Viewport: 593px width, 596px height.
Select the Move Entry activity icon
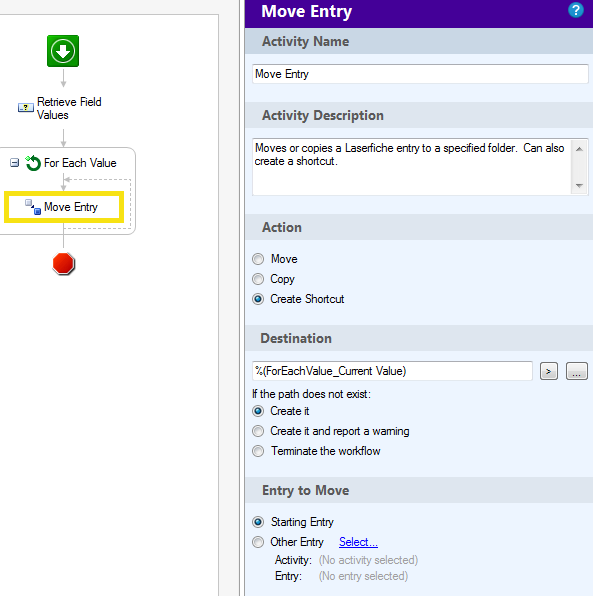pos(33,207)
